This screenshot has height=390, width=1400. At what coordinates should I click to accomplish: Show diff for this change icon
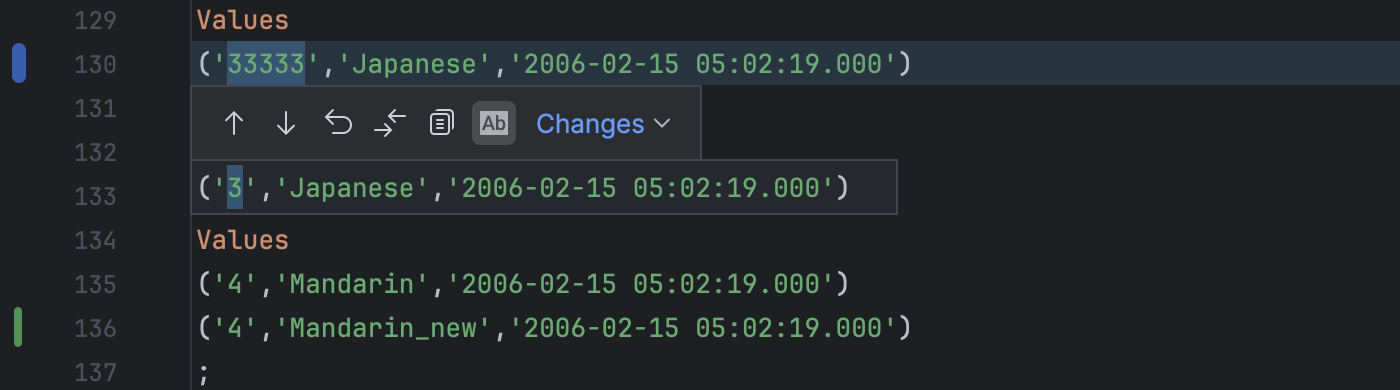390,123
